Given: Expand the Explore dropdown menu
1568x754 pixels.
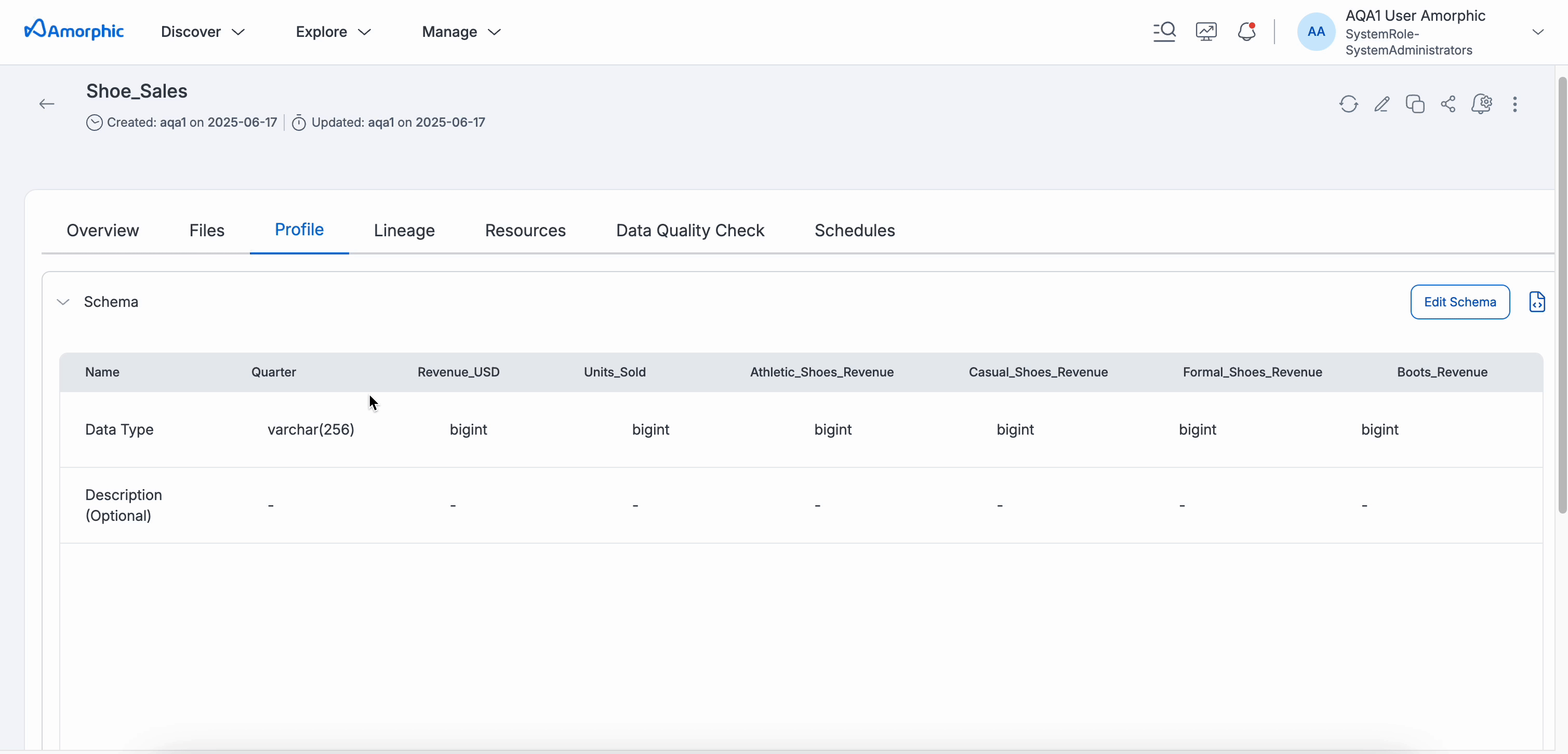Looking at the screenshot, I should coord(333,32).
